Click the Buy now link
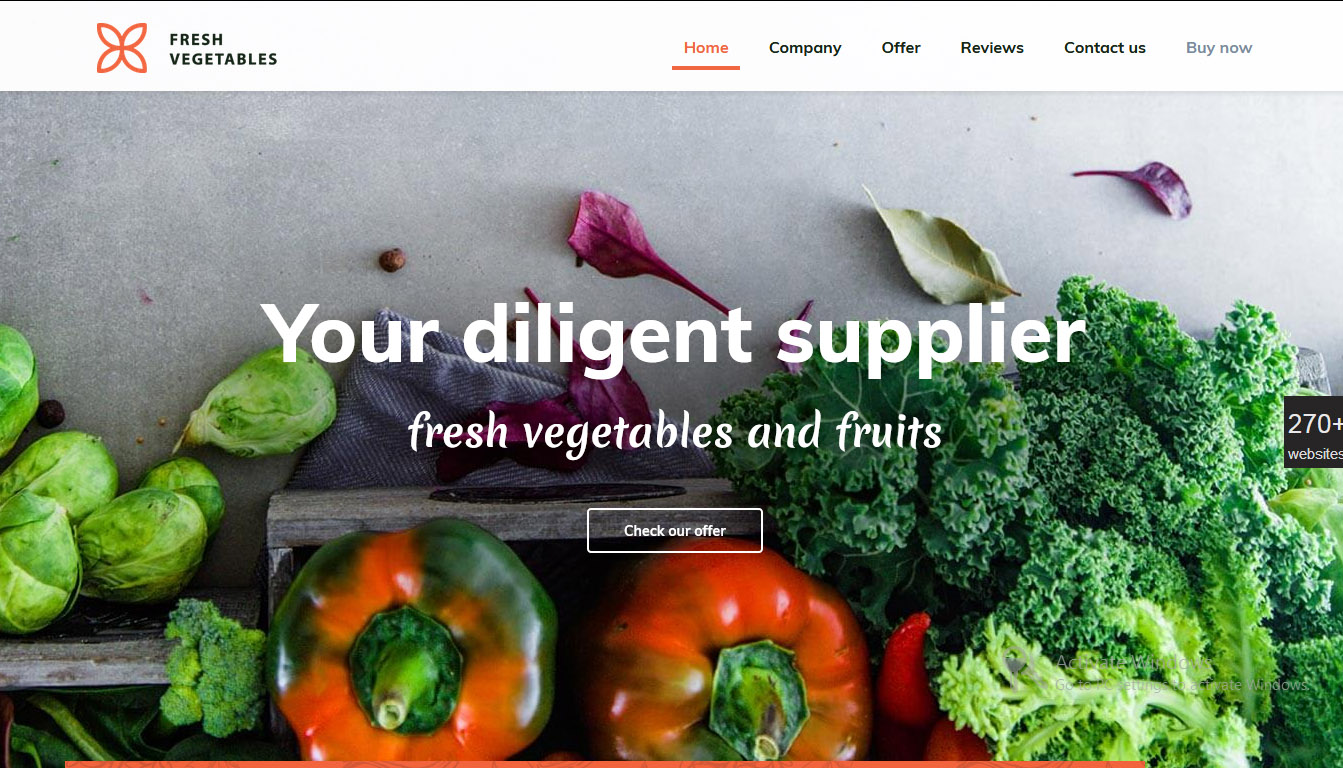1343x768 pixels. (1219, 48)
